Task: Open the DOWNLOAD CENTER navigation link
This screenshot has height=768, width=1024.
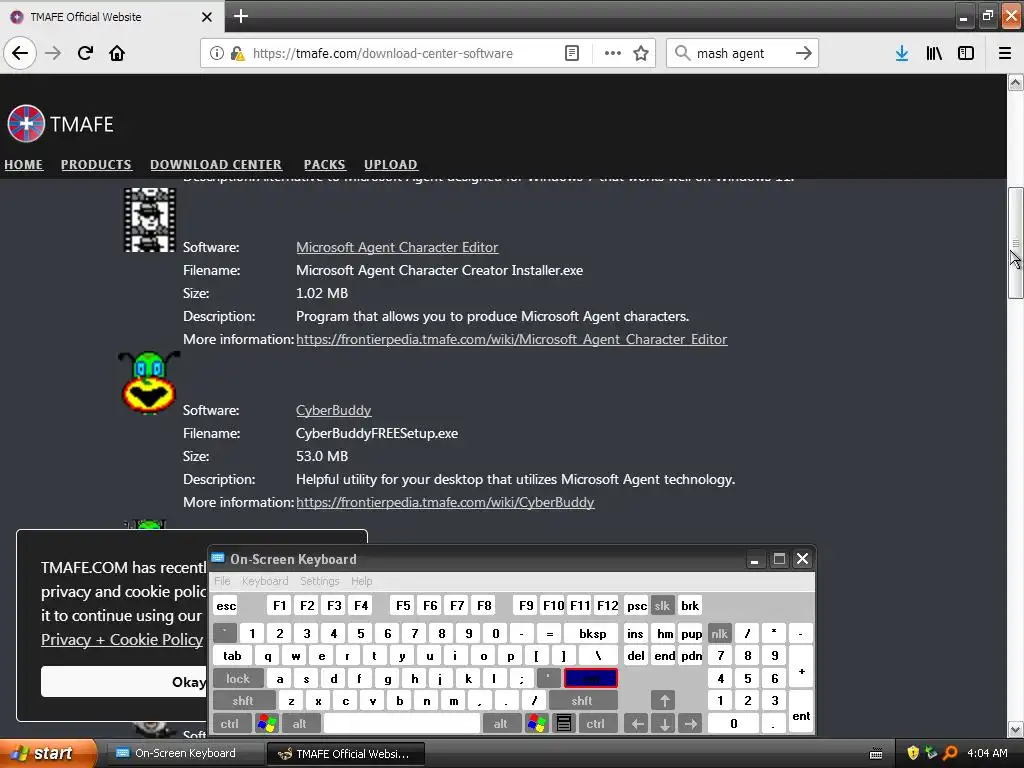Action: [216, 165]
